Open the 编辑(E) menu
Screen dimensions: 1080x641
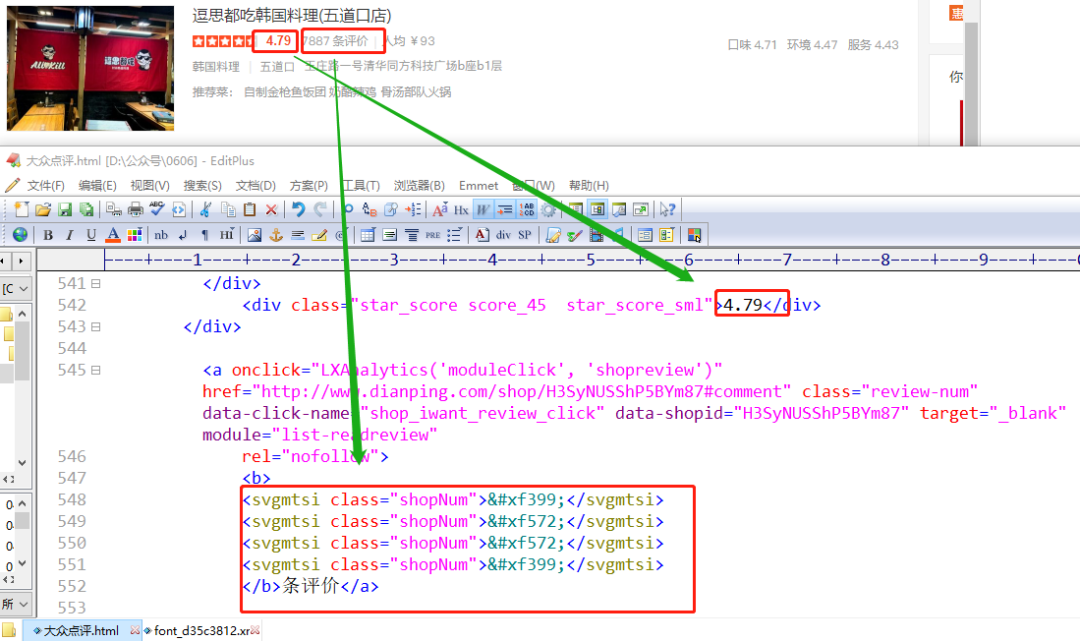(x=97, y=186)
